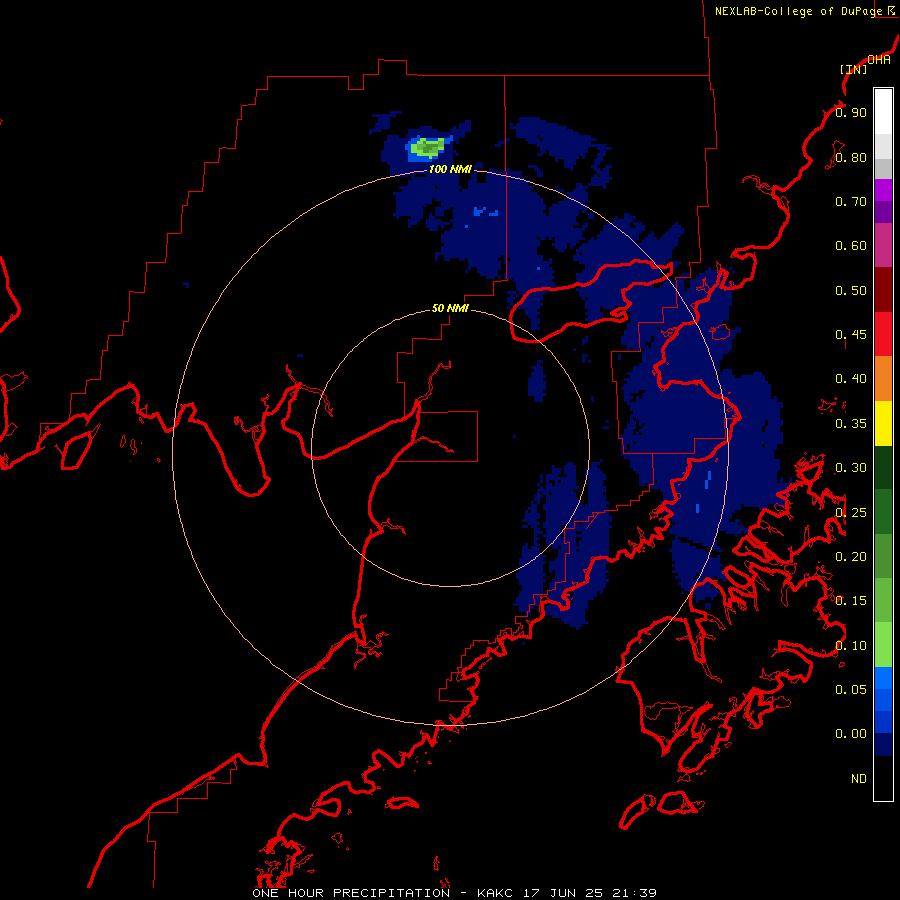Click the 0.80 legend value
Viewport: 900px width, 900px height.
coord(851,157)
